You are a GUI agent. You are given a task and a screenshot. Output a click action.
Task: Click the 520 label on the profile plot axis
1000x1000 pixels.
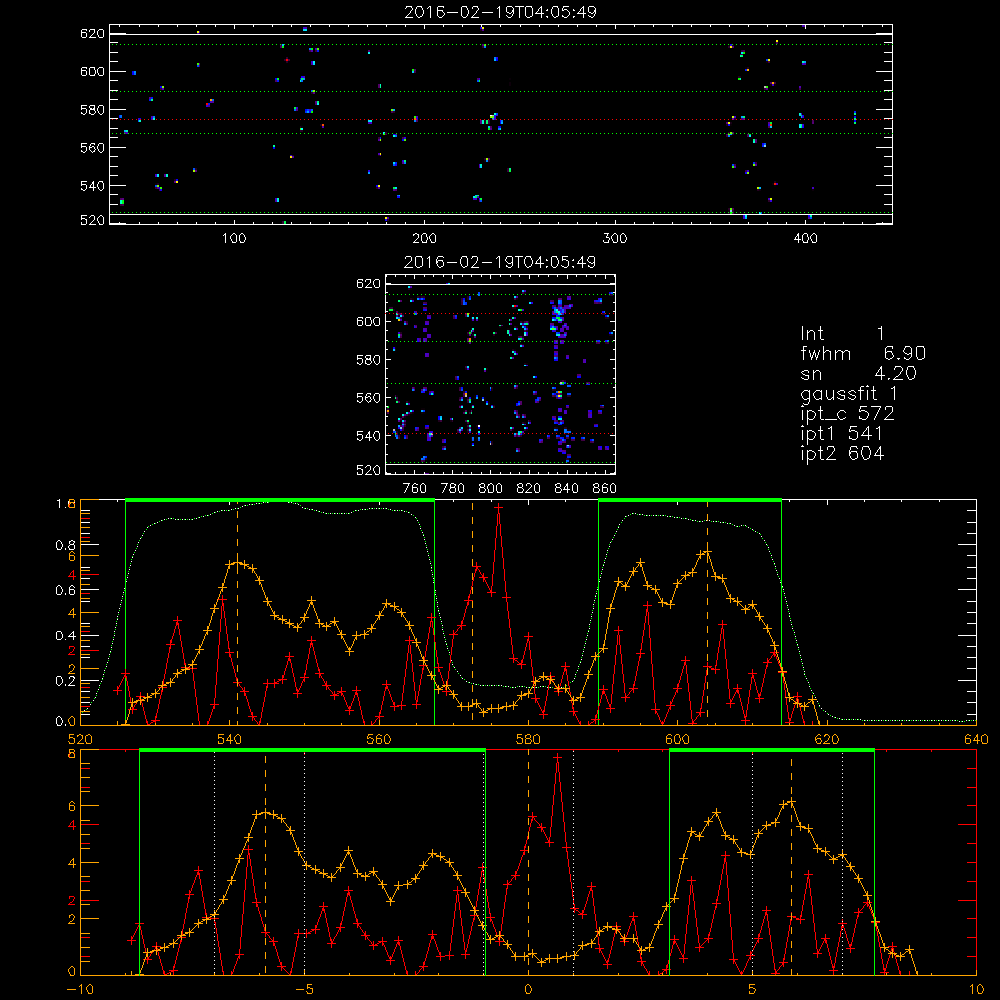click(x=80, y=740)
